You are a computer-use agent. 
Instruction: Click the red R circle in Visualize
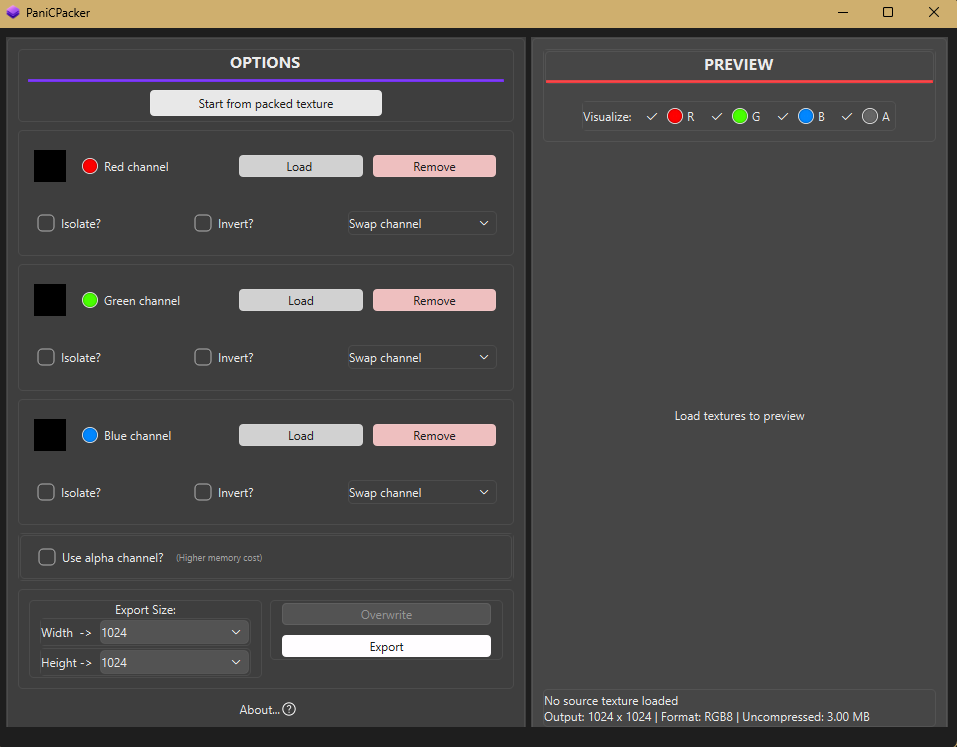674,116
